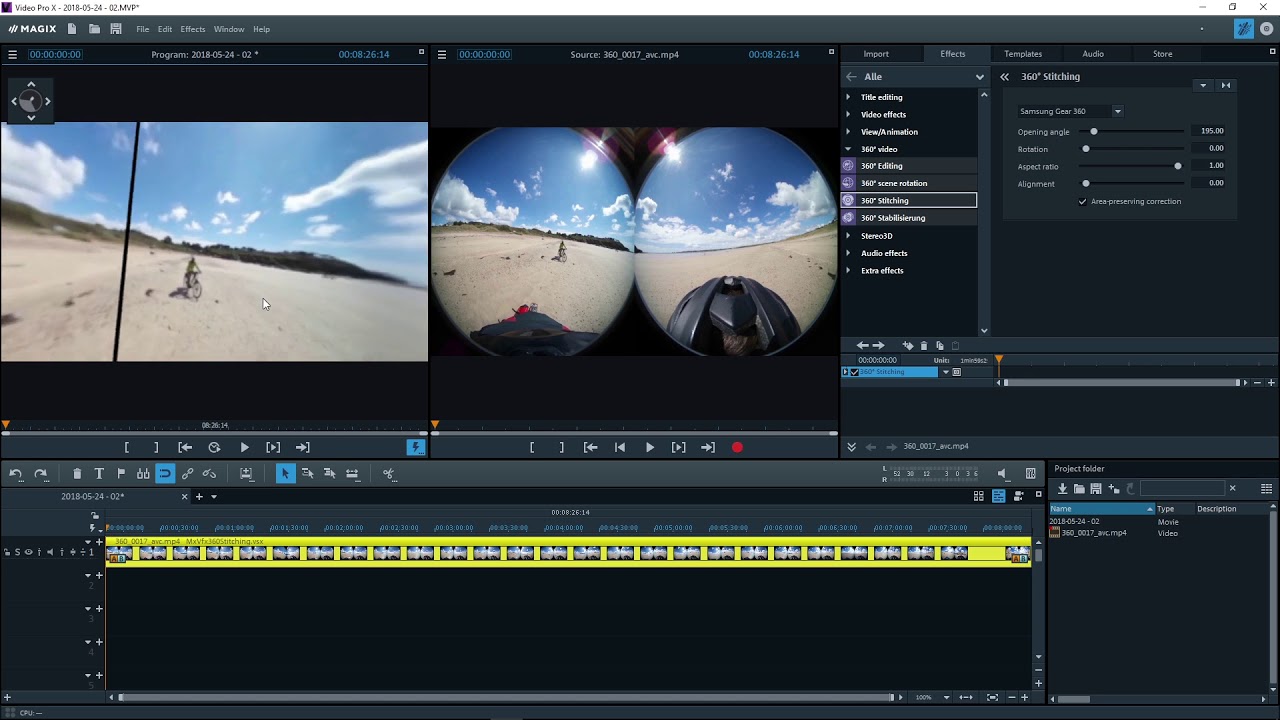Image resolution: width=1280 pixels, height=720 pixels.
Task: Switch to the Audio tab
Action: (1093, 54)
